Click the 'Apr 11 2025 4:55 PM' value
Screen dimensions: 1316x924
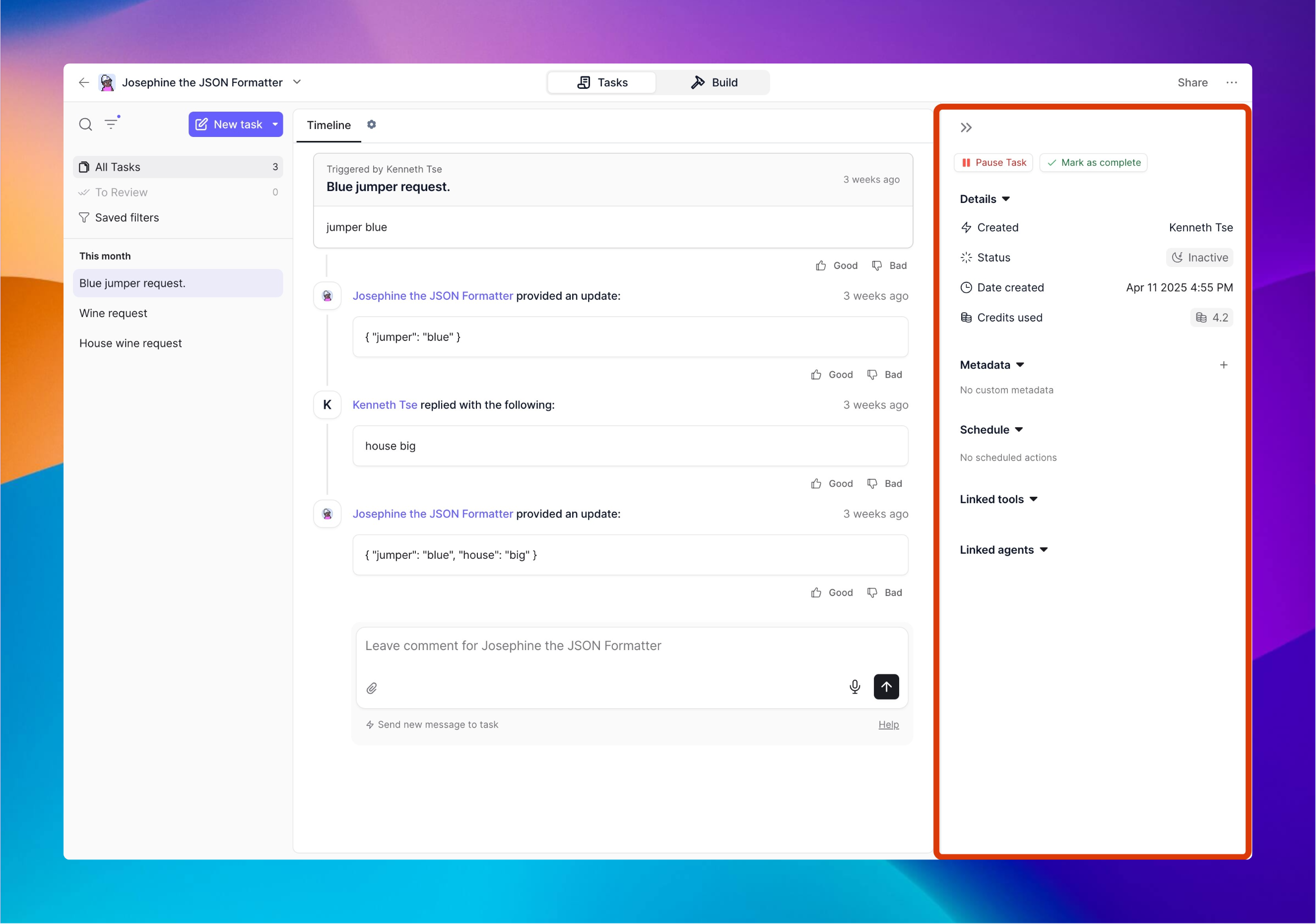[x=1180, y=288]
